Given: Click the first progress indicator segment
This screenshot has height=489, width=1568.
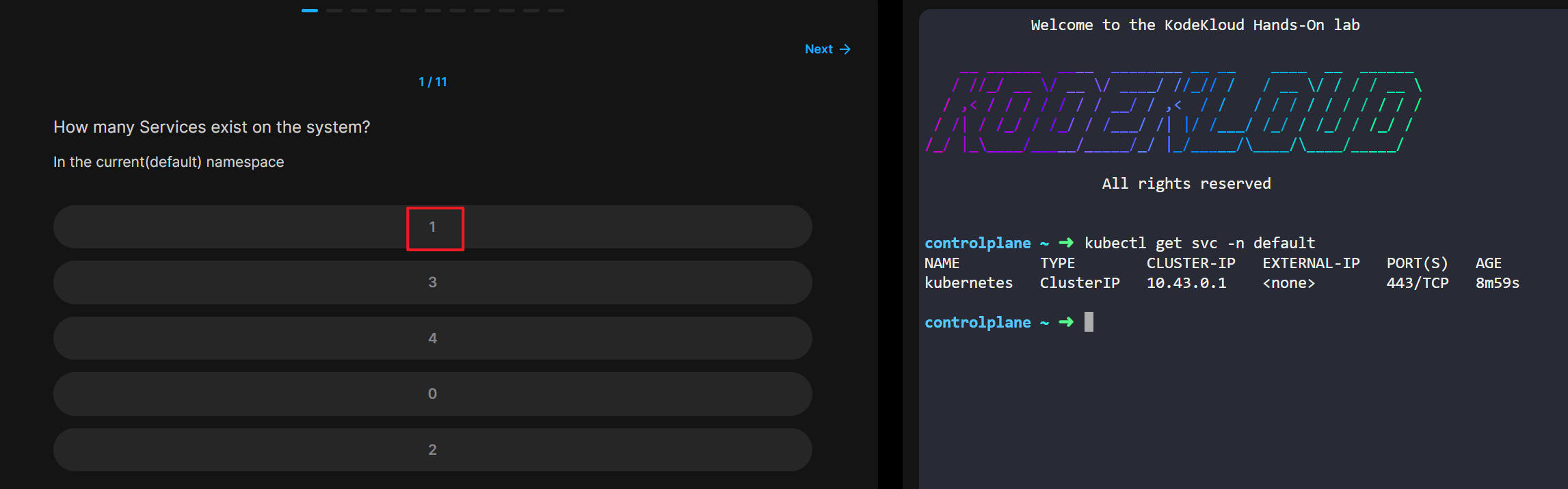Looking at the screenshot, I should click(310, 10).
